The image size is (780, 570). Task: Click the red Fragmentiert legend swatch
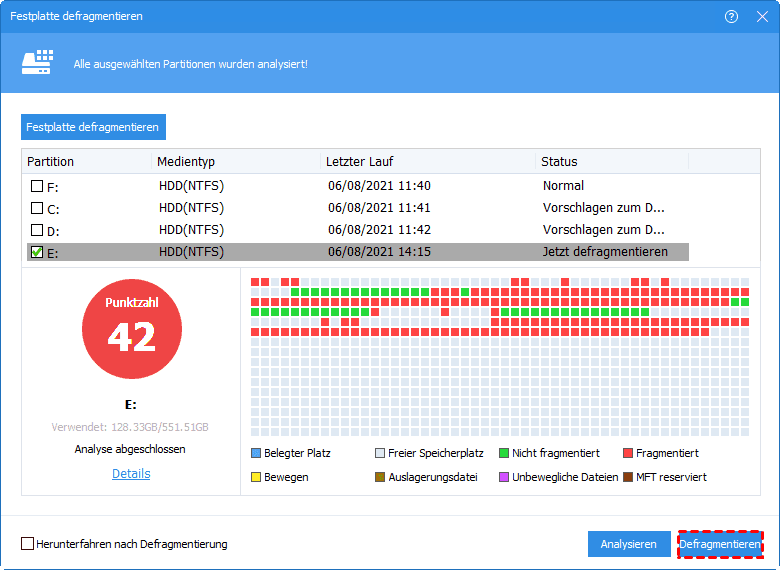[x=628, y=453]
